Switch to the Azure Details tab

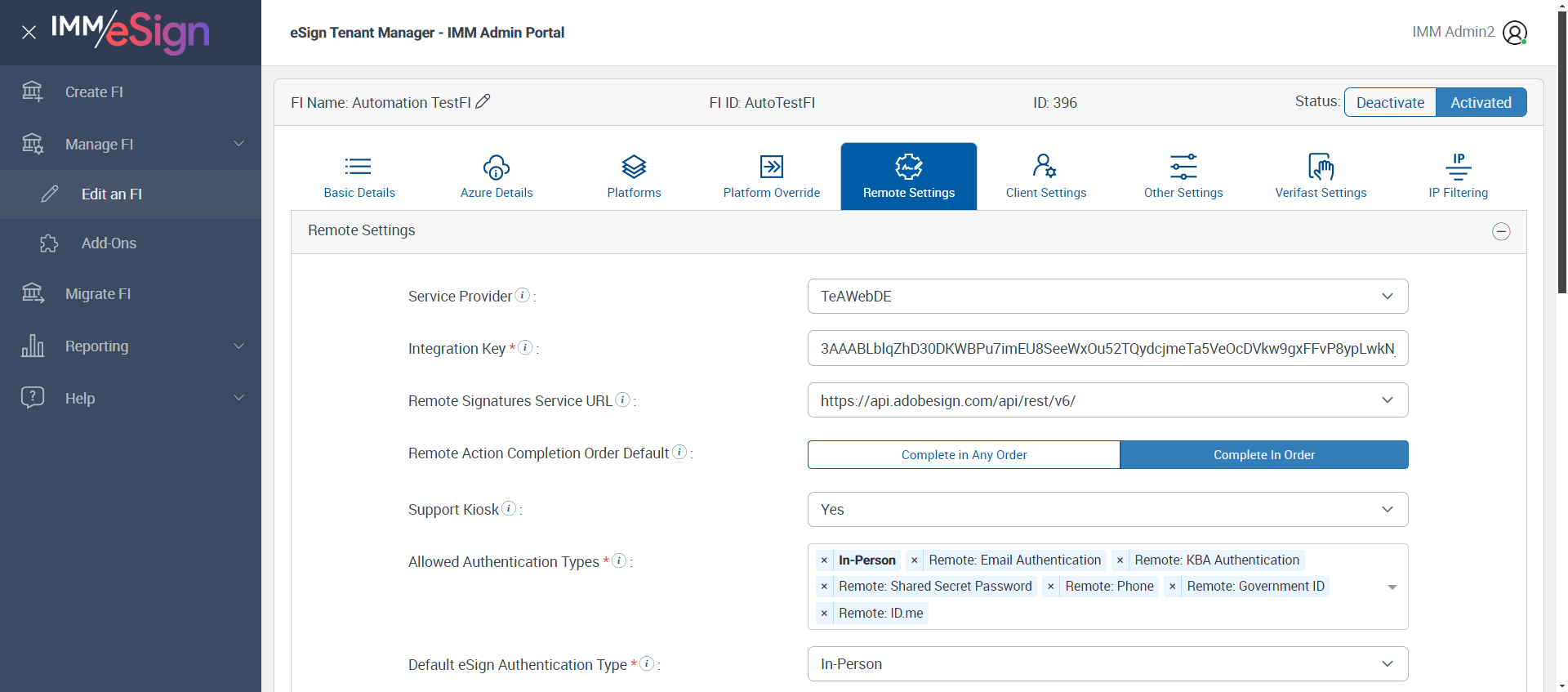pyautogui.click(x=497, y=176)
